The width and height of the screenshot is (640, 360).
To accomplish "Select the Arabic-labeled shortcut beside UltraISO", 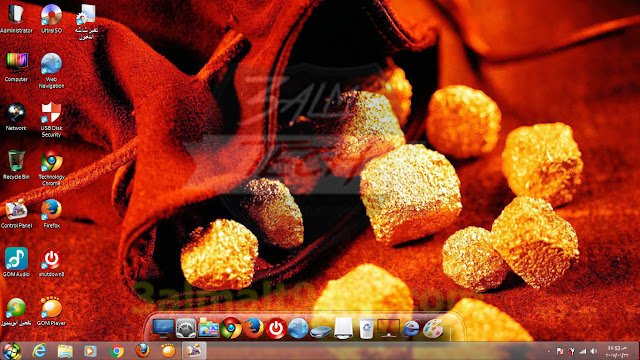I will [x=87, y=21].
